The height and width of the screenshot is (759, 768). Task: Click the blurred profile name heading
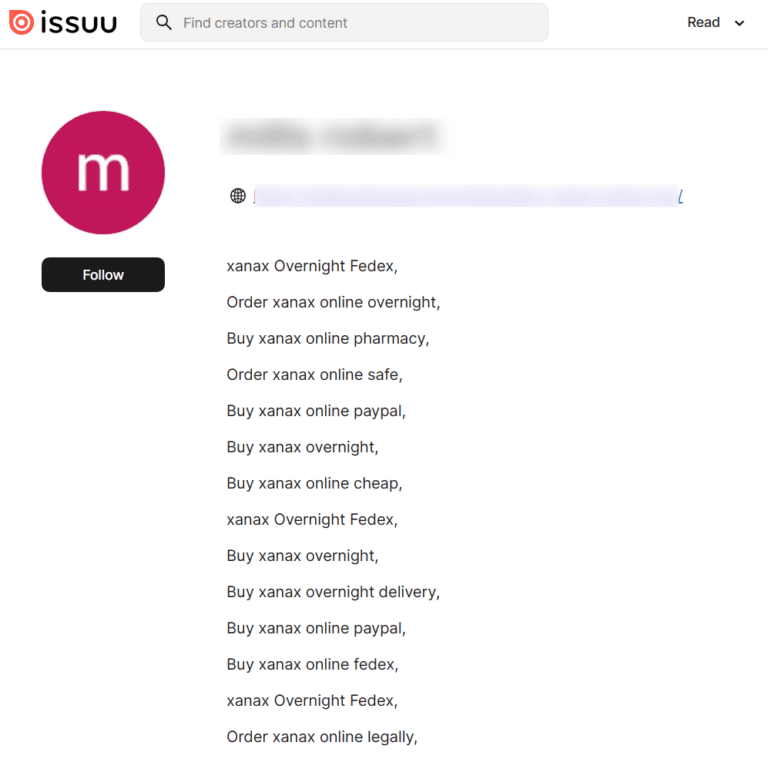coord(333,137)
